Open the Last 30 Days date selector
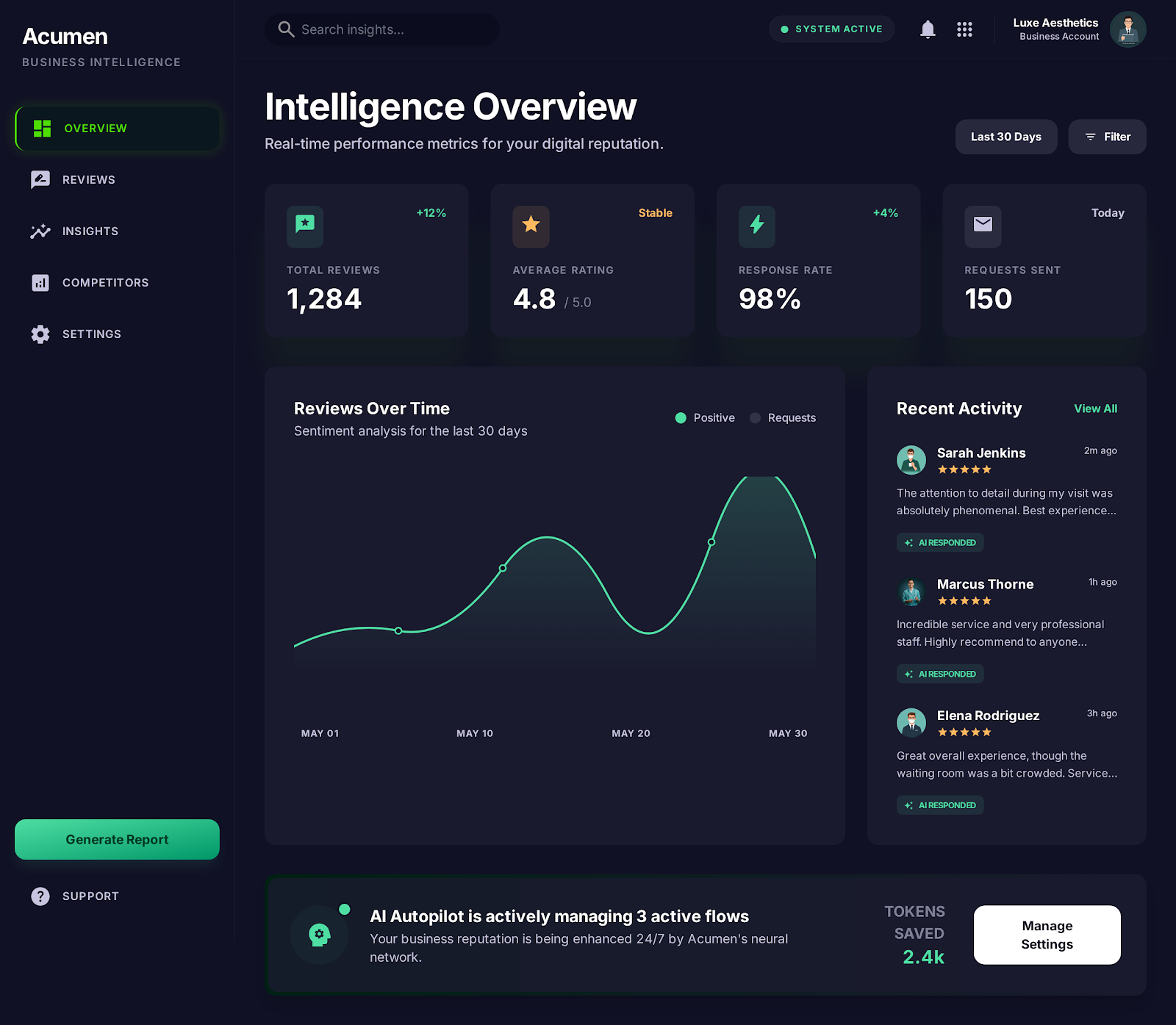This screenshot has width=1176, height=1025. tap(1005, 137)
